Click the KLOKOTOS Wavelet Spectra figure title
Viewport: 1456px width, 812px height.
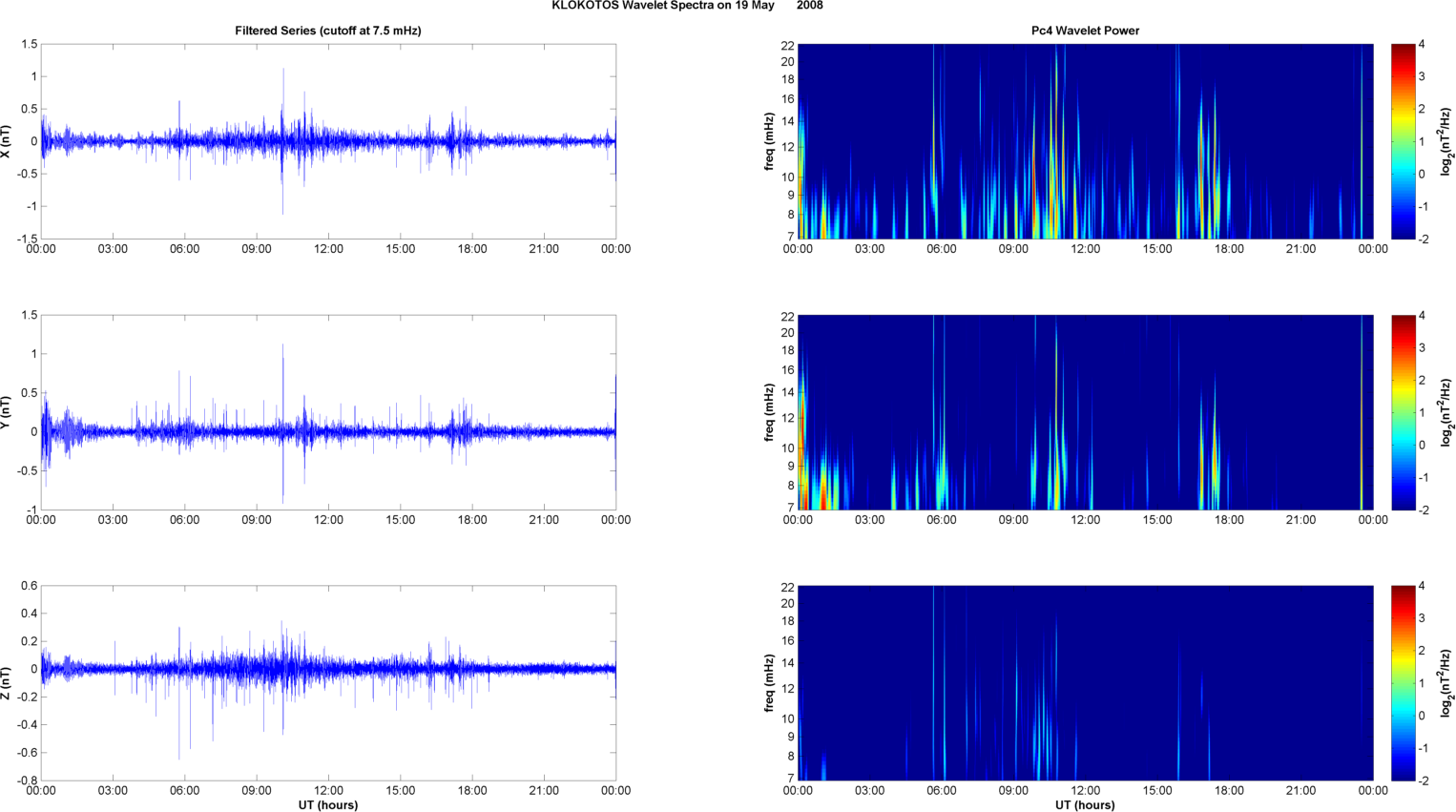(x=687, y=6)
